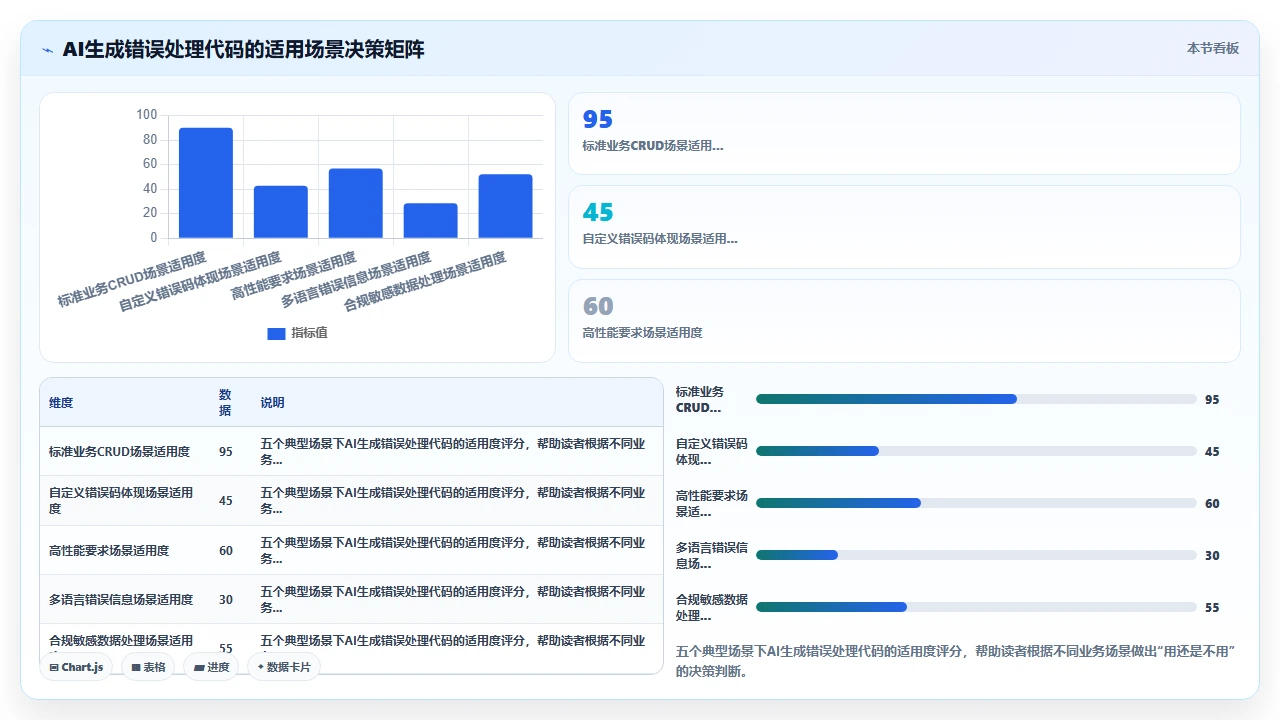
Task: Click the 高性能要求场景适用度 chart bar
Action: coord(356,203)
